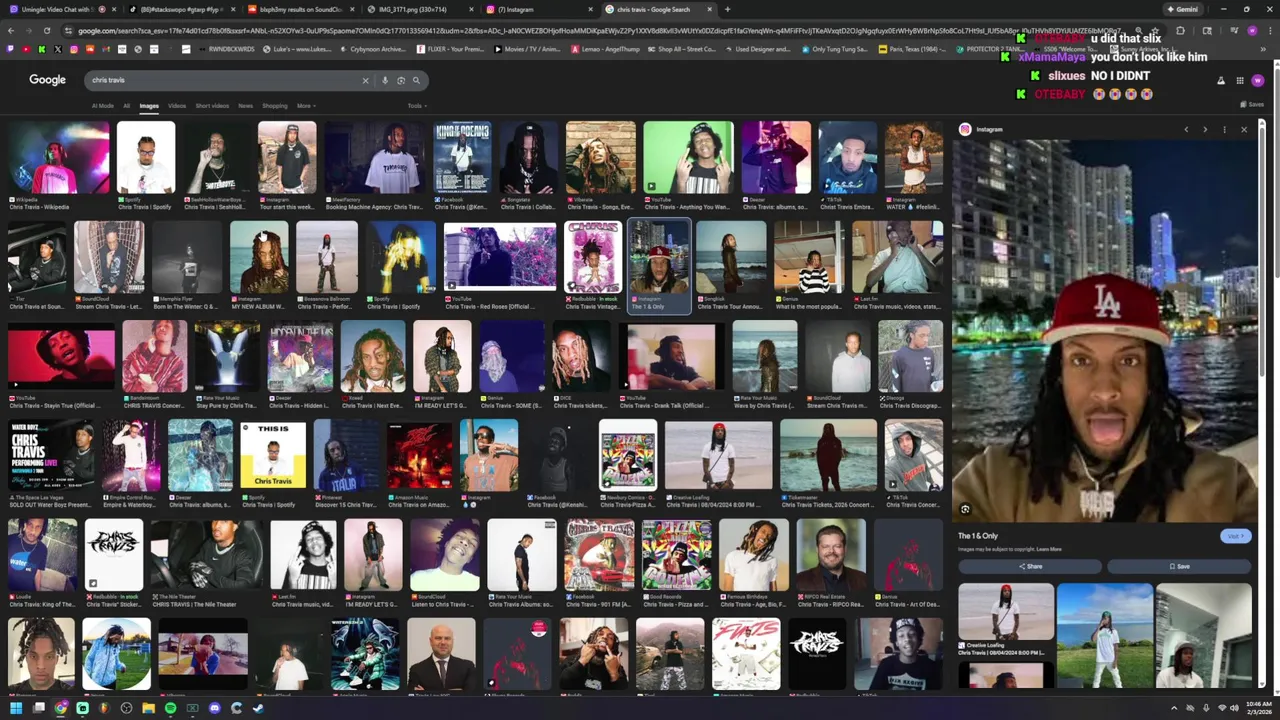The width and height of the screenshot is (1280, 720).
Task: Open File Explorer from the taskbar
Action: (148, 708)
